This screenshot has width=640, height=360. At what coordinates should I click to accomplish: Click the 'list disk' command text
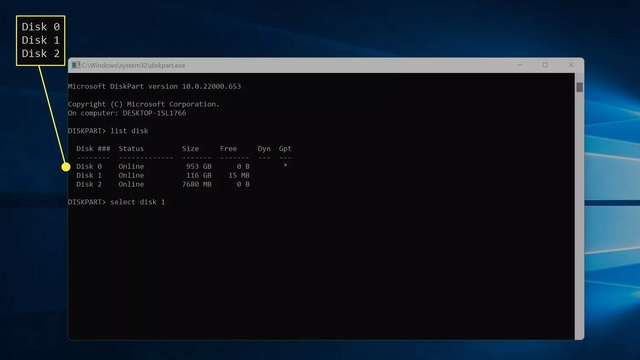[x=129, y=131]
